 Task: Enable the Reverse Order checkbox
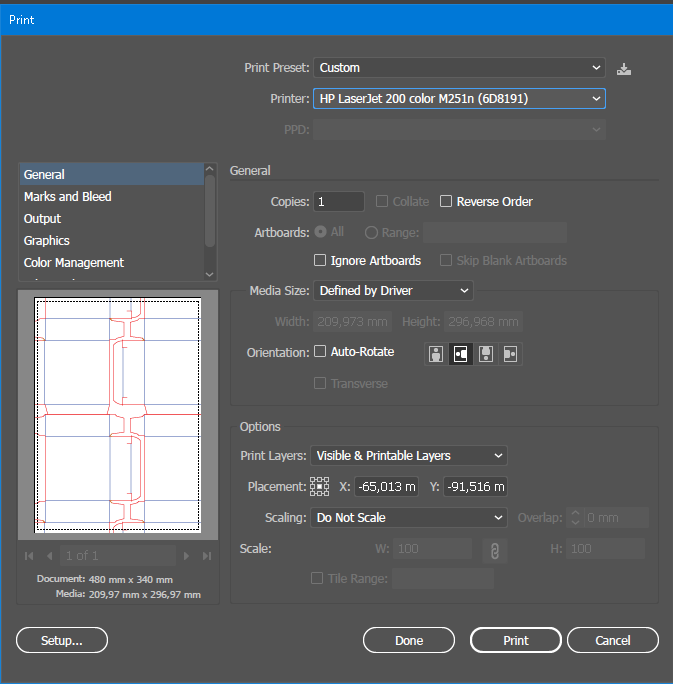point(447,202)
